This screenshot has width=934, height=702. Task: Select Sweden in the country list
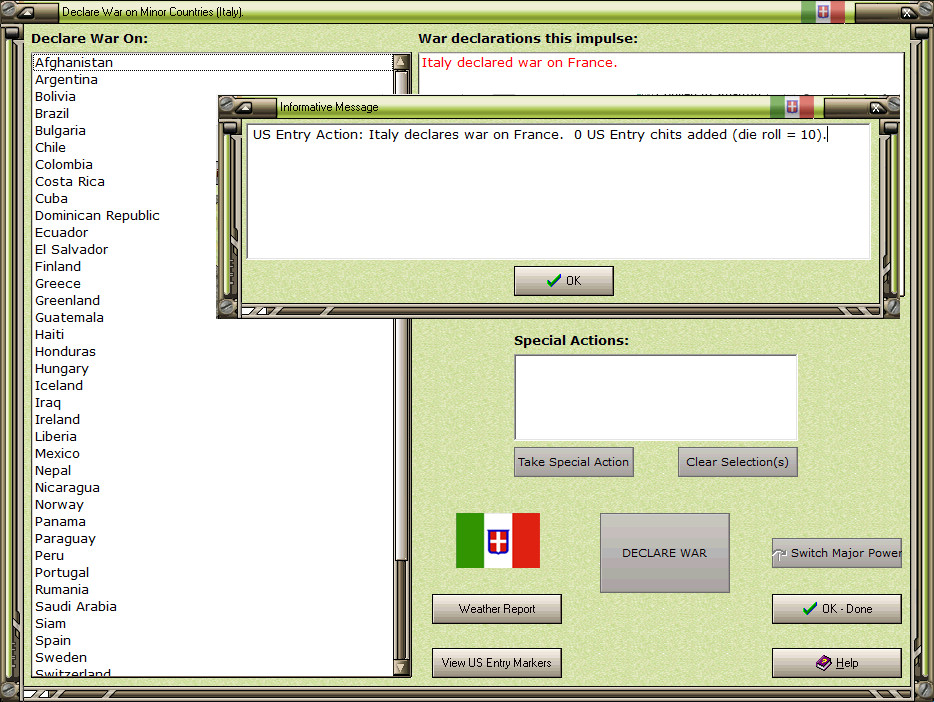(x=213, y=657)
